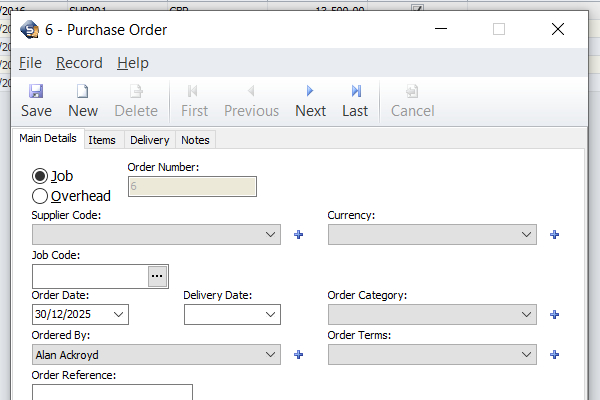Open the File menu
Screen dimensions: 600x400
pyautogui.click(x=30, y=63)
